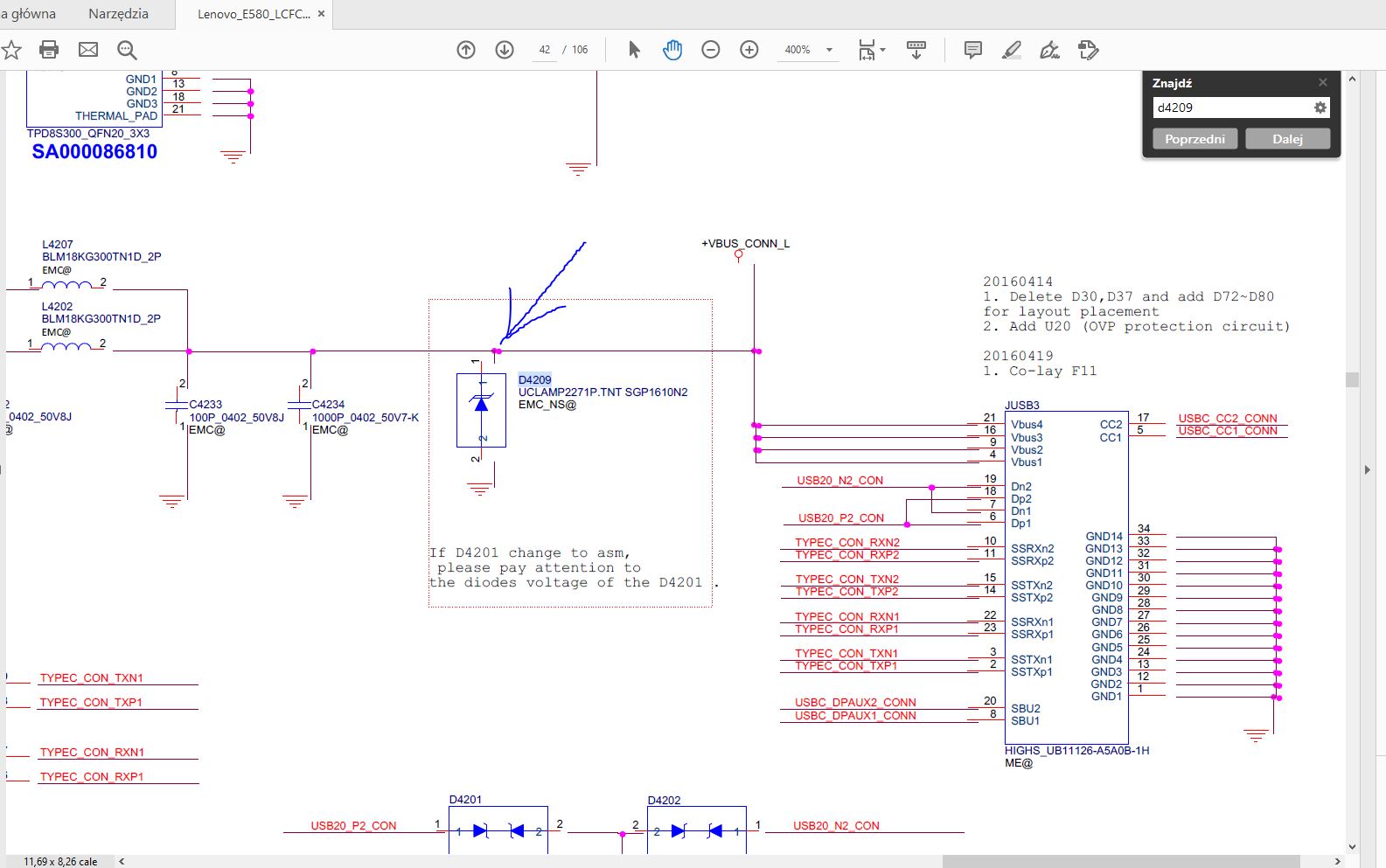
Task: Click the scrolling mode icon with down arrow
Action: point(916,50)
